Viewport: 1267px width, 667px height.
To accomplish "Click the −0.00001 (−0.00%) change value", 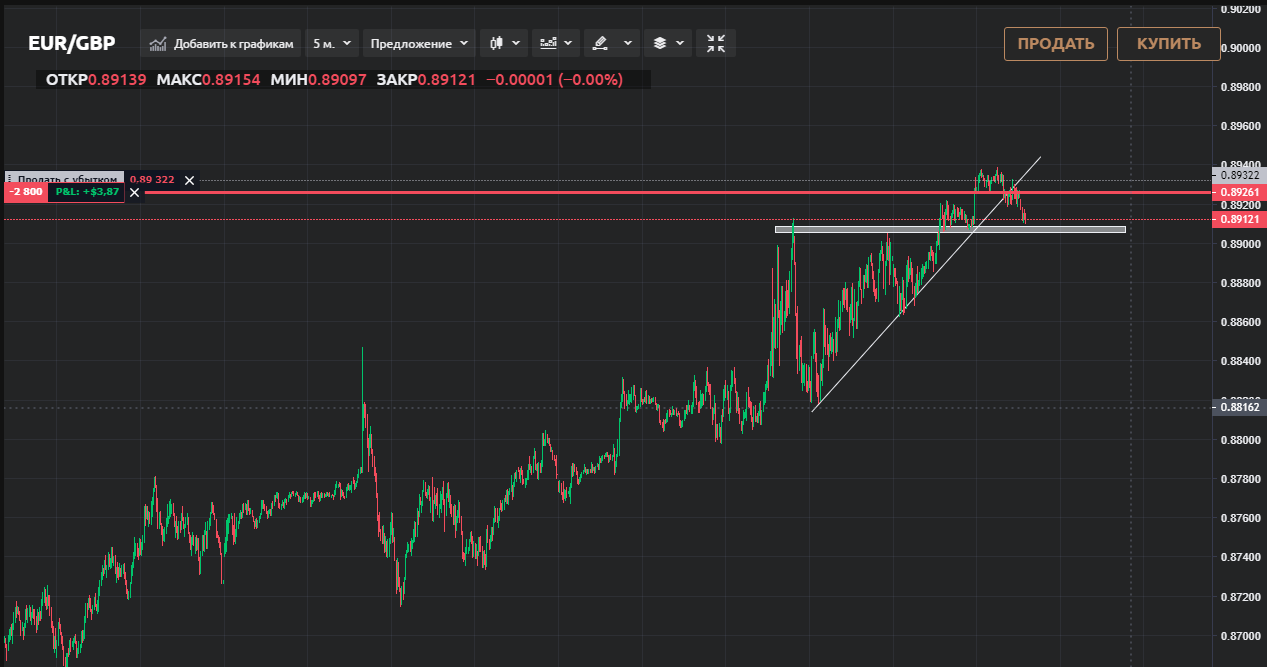I will [554, 80].
